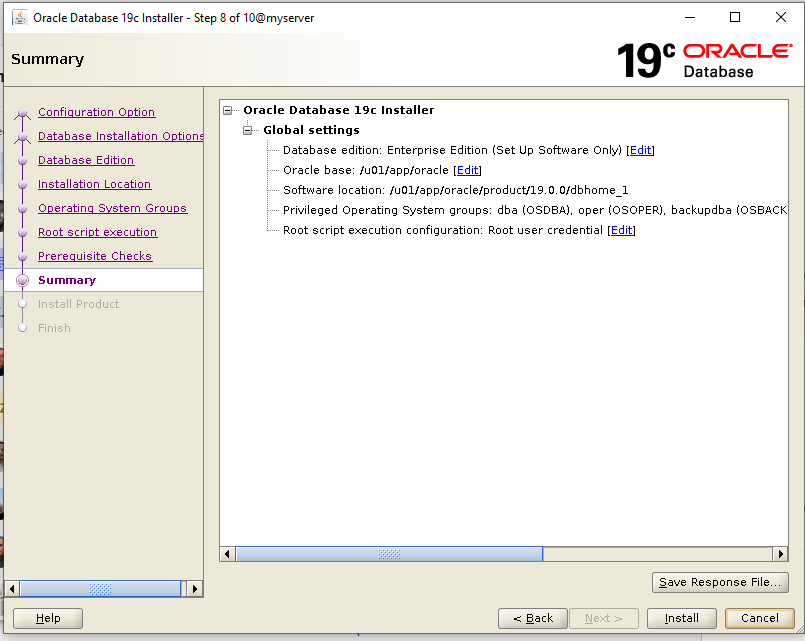The width and height of the screenshot is (805, 641).
Task: Edit the Oracle base path
Action: pos(467,170)
